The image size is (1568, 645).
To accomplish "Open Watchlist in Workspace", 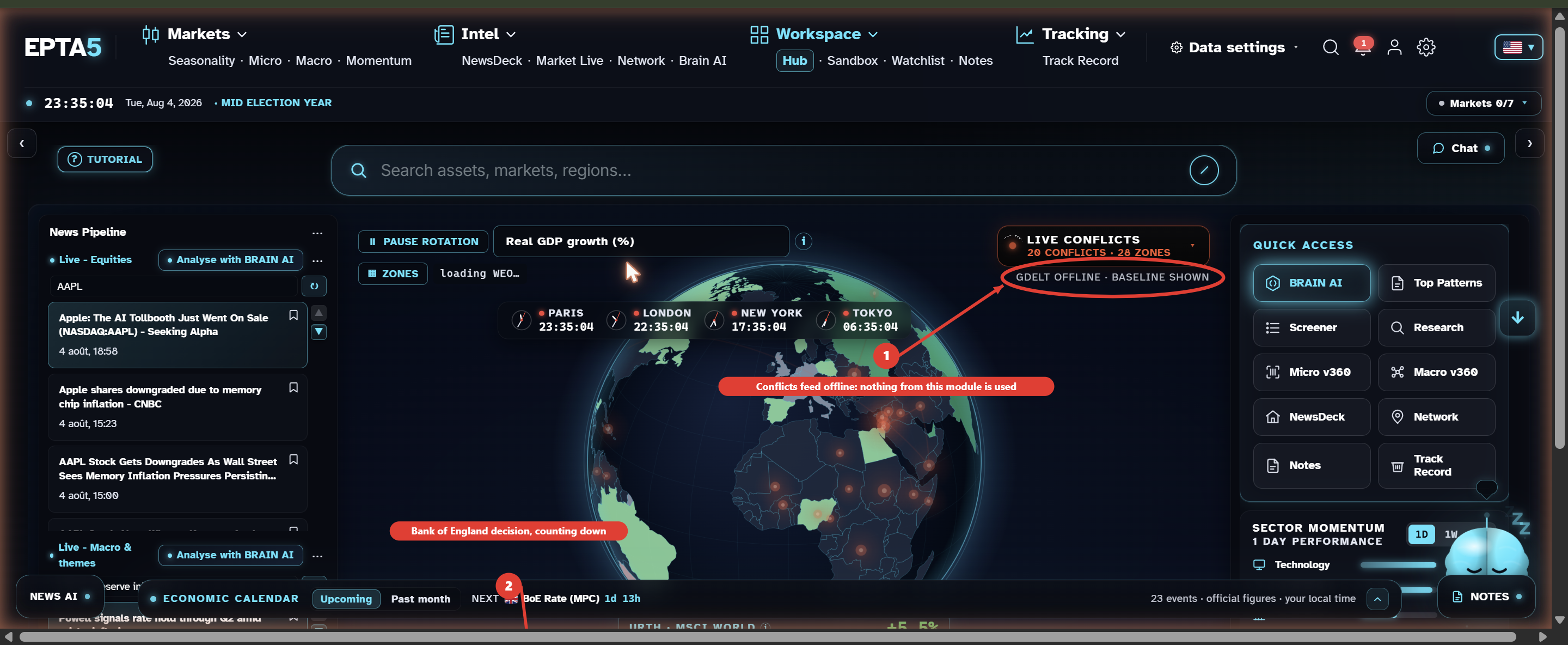I will point(917,61).
